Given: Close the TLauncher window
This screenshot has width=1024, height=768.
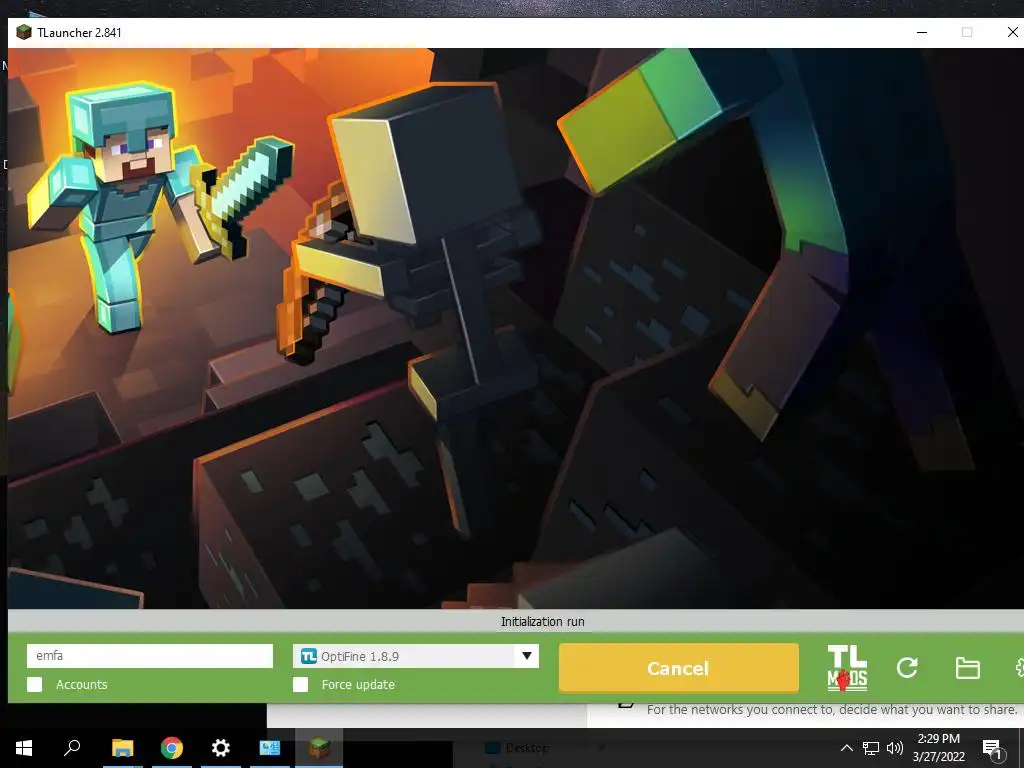Looking at the screenshot, I should pos(1012,32).
